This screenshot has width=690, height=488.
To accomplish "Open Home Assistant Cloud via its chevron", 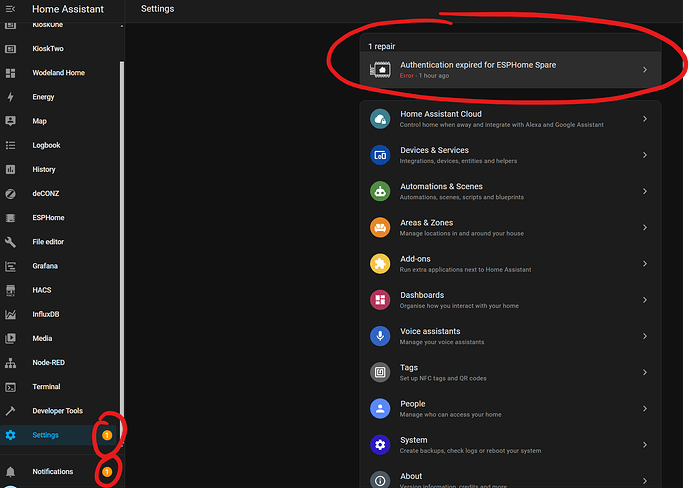I will coord(645,119).
